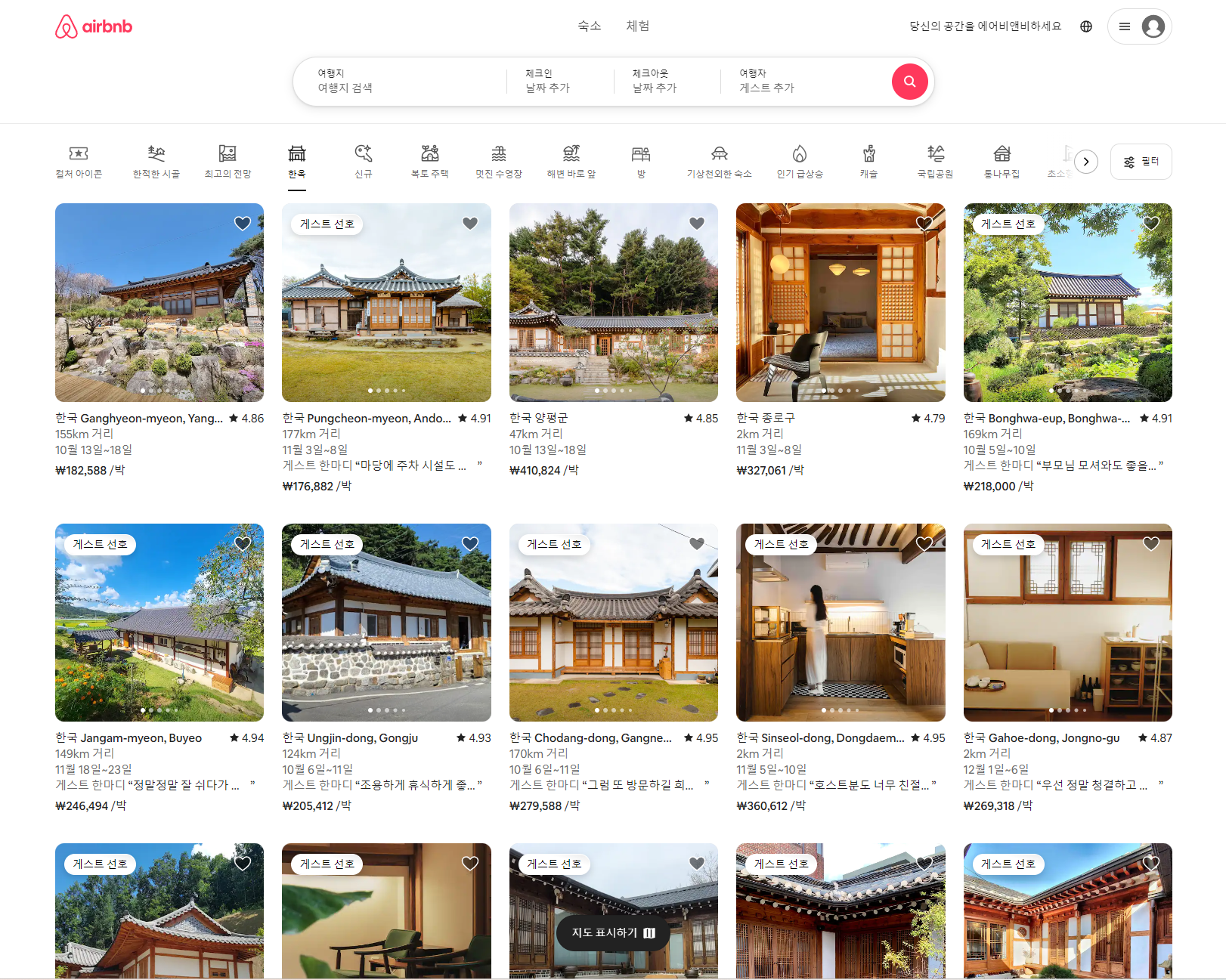The height and width of the screenshot is (980, 1226).
Task: Open the Ungjin-dong Gongju listing photo
Action: pos(386,623)
